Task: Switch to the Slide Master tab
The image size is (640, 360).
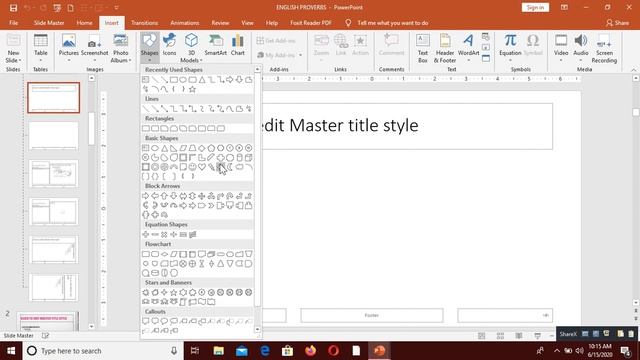Action: click(49, 23)
